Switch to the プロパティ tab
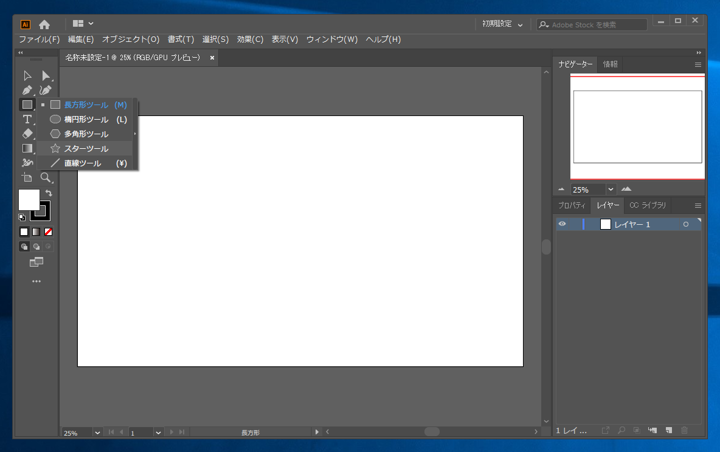Screen dimensions: 720x452 click(572, 205)
